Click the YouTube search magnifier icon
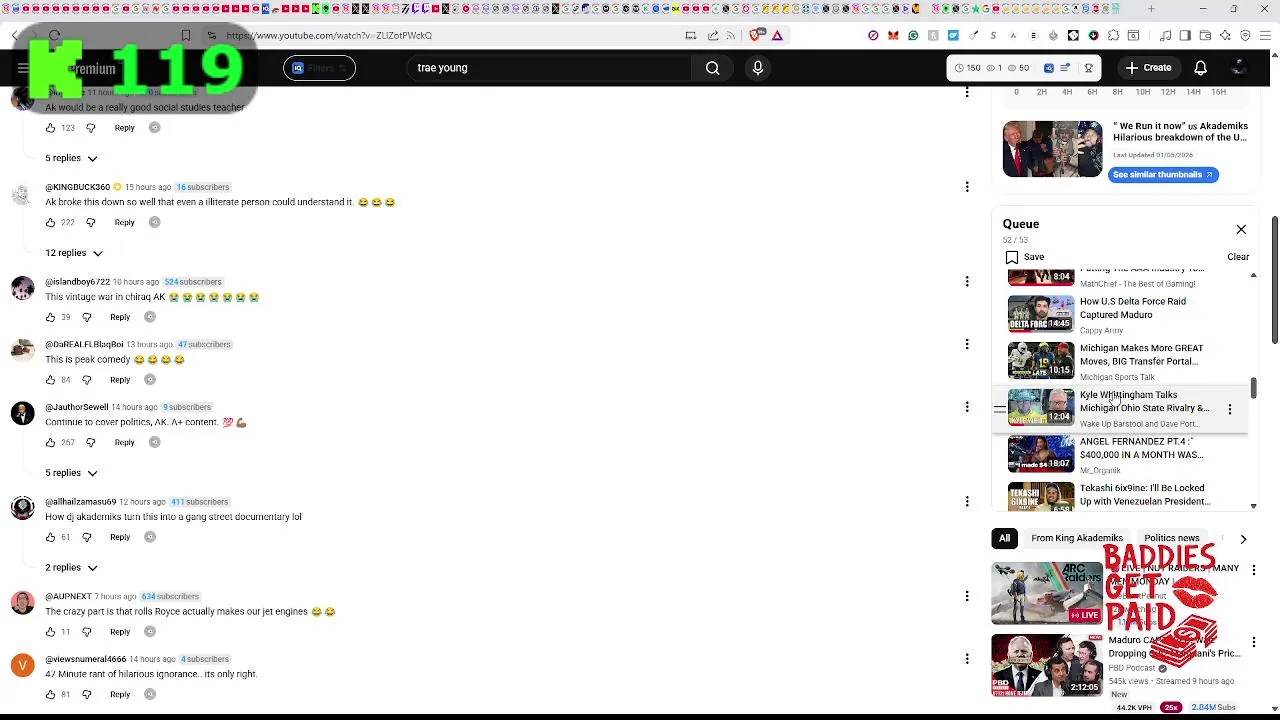Image resolution: width=1280 pixels, height=720 pixels. (x=712, y=68)
